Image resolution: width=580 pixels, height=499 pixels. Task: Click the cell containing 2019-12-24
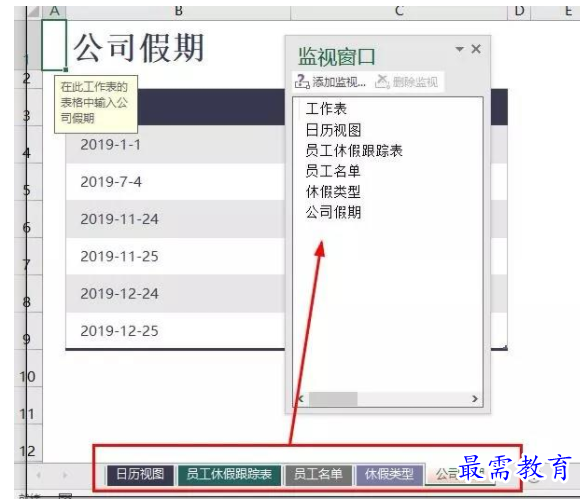175,294
